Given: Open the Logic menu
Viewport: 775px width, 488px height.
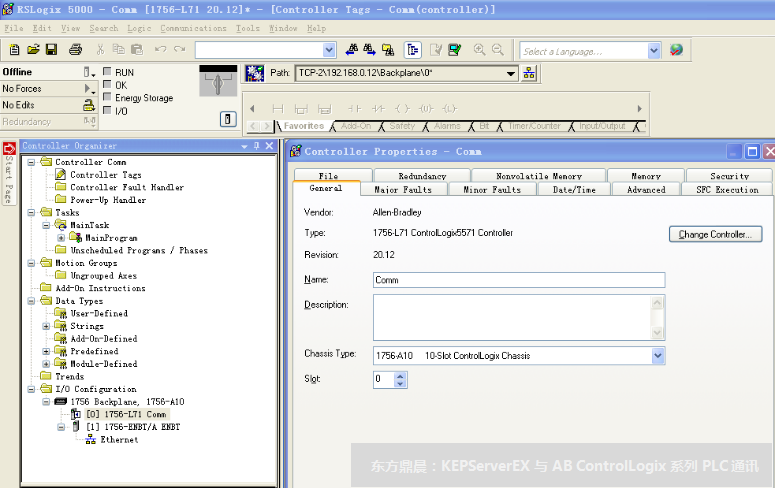Looking at the screenshot, I should coord(139,28).
